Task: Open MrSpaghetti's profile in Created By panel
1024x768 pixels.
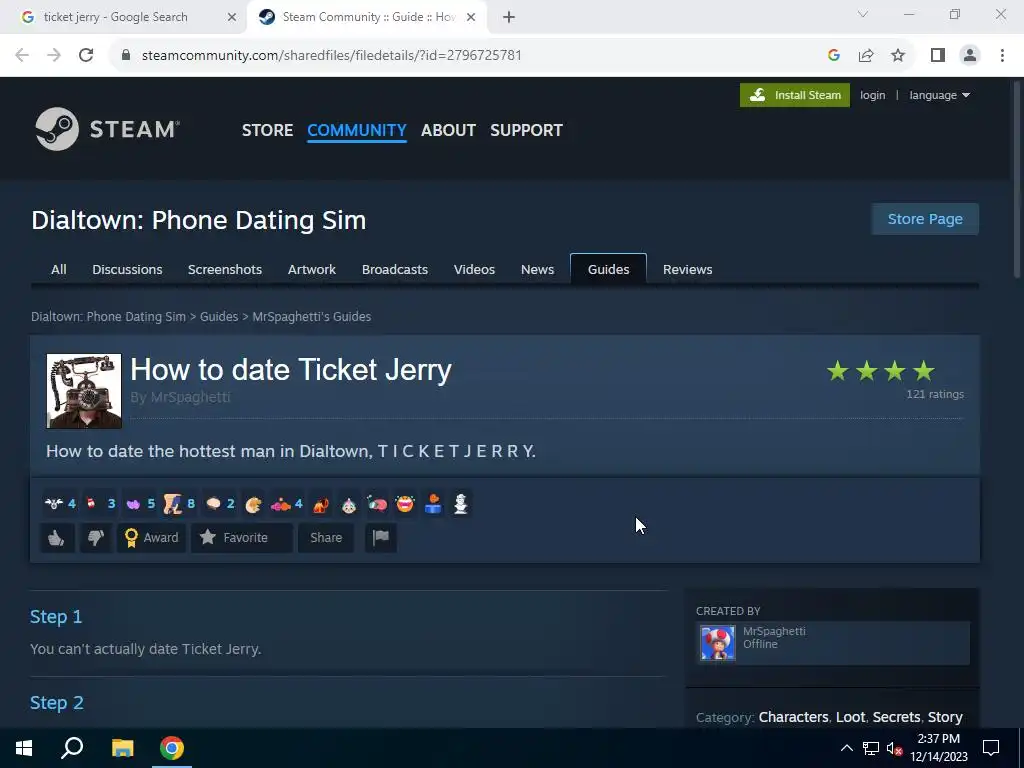Action: tap(774, 631)
